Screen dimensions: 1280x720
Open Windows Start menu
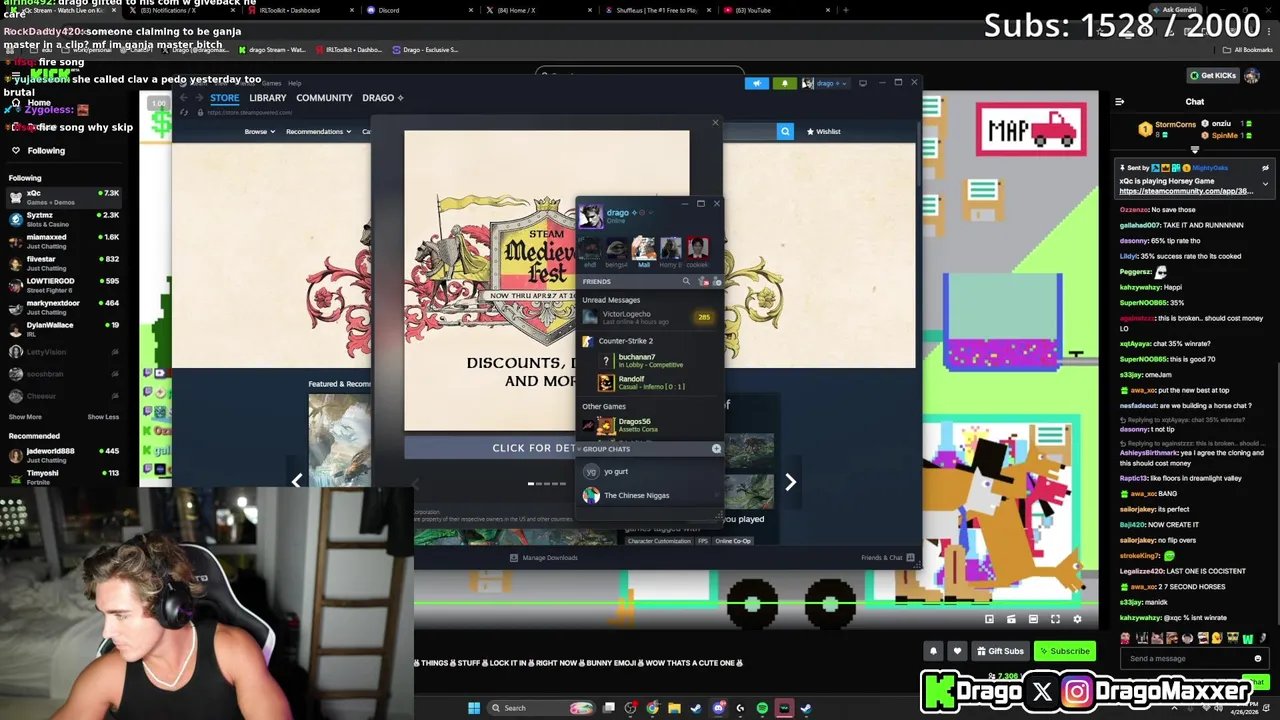pyautogui.click(x=474, y=708)
